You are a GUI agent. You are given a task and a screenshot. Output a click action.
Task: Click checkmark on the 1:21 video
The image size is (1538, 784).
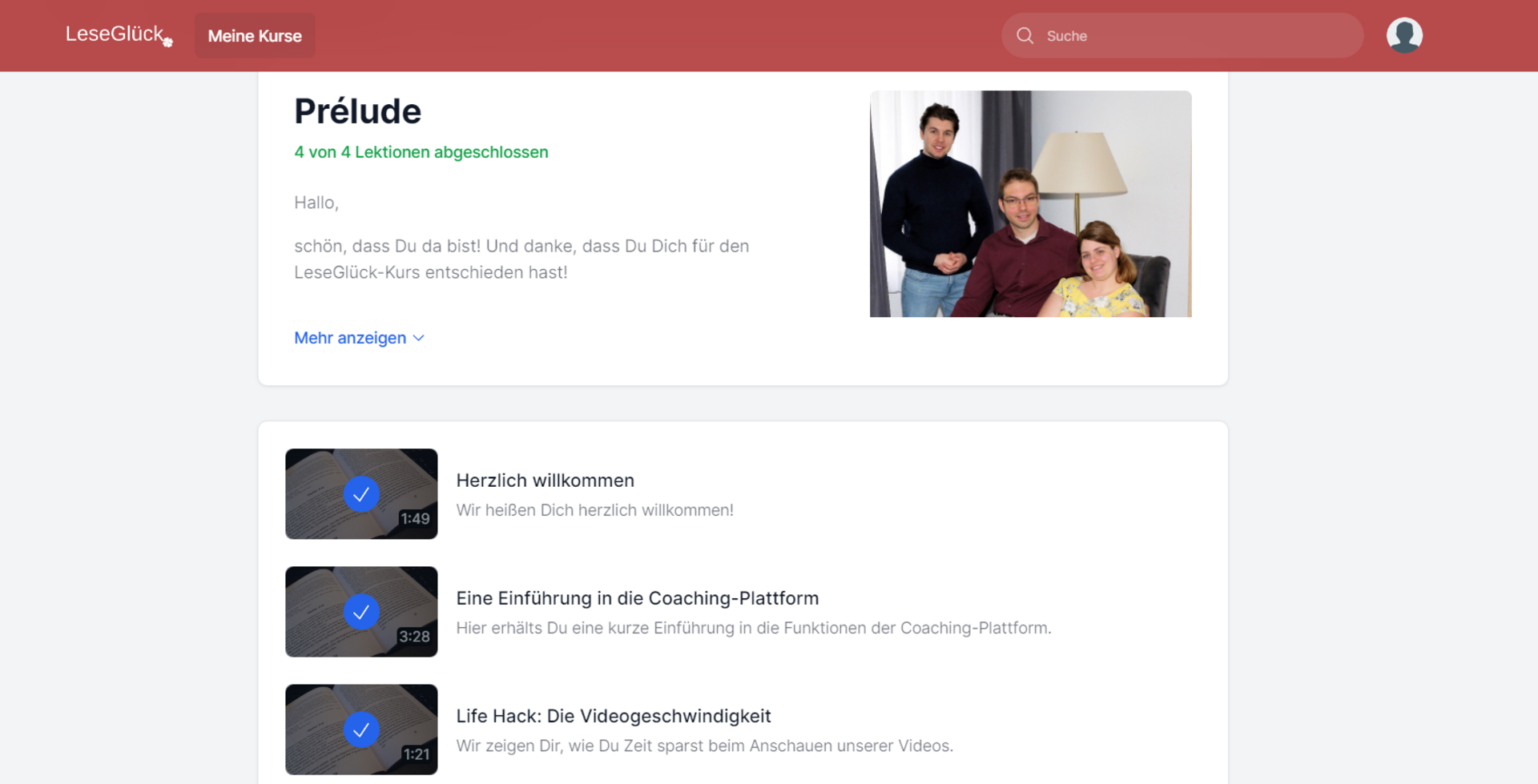[361, 730]
